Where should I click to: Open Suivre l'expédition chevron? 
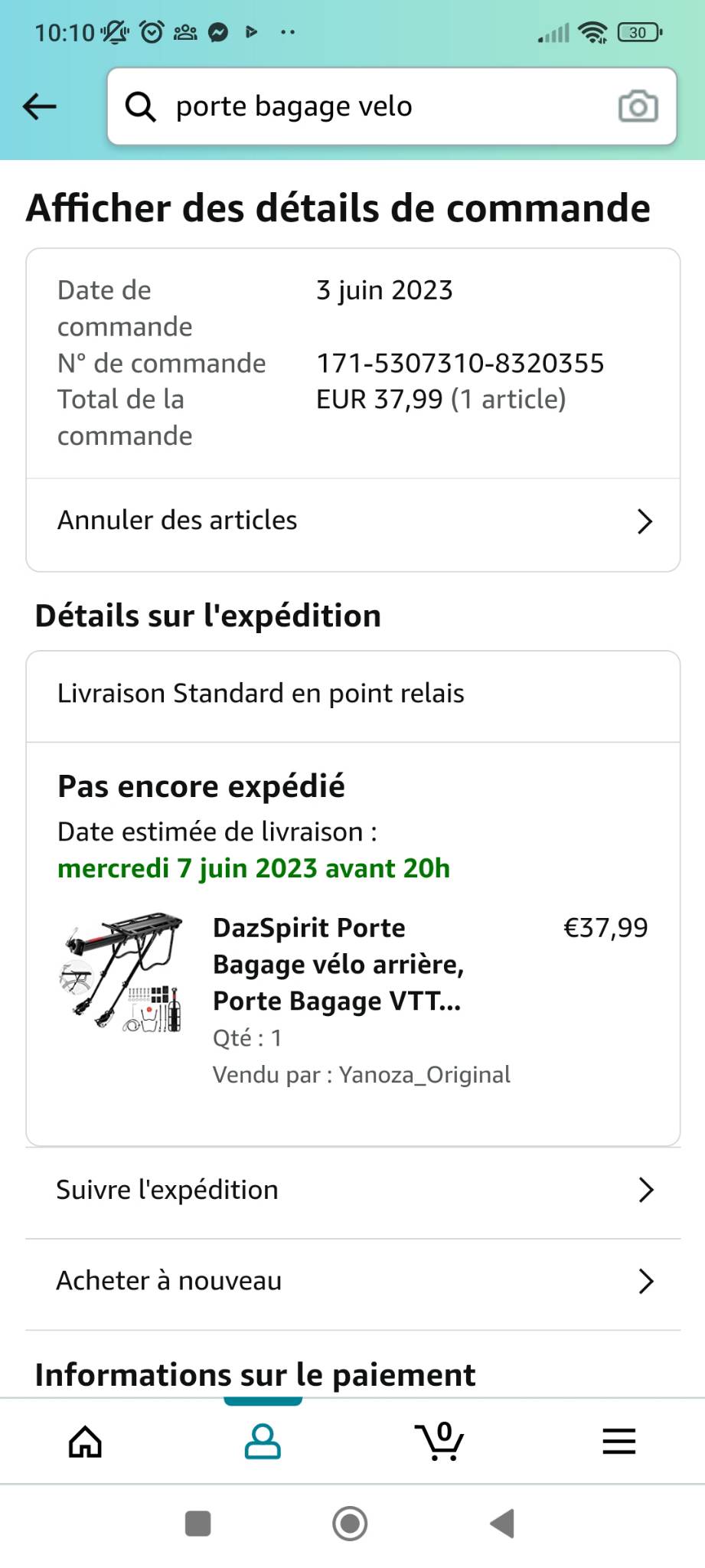point(645,1190)
